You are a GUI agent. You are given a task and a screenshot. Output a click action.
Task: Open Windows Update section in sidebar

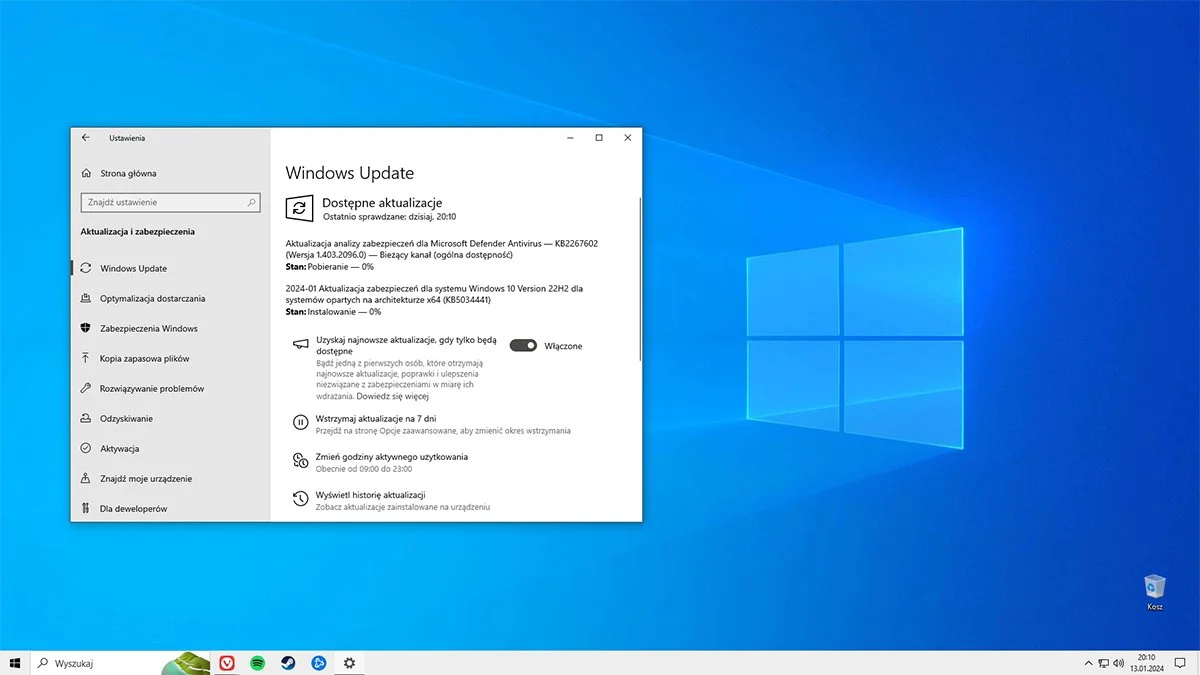pyautogui.click(x=134, y=268)
